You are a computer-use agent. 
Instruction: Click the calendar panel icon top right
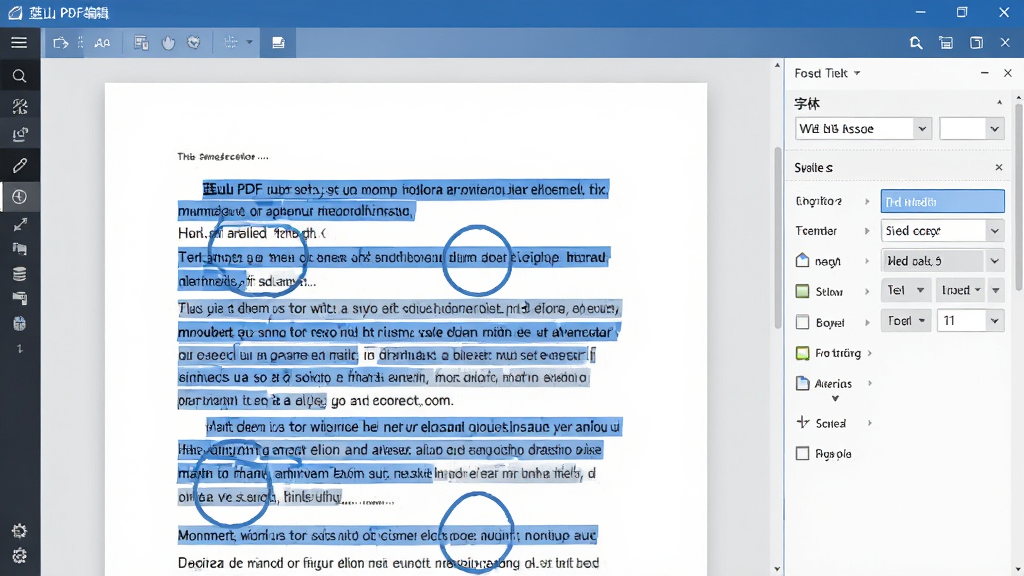click(946, 43)
